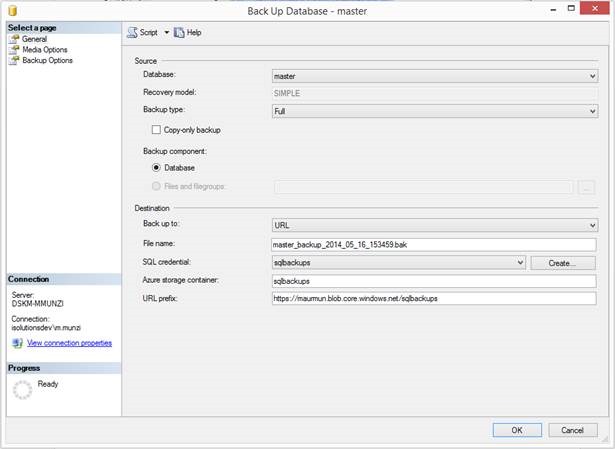The height and width of the screenshot is (449, 615).
Task: Click the Ready progress spinner icon
Action: [x=22, y=390]
